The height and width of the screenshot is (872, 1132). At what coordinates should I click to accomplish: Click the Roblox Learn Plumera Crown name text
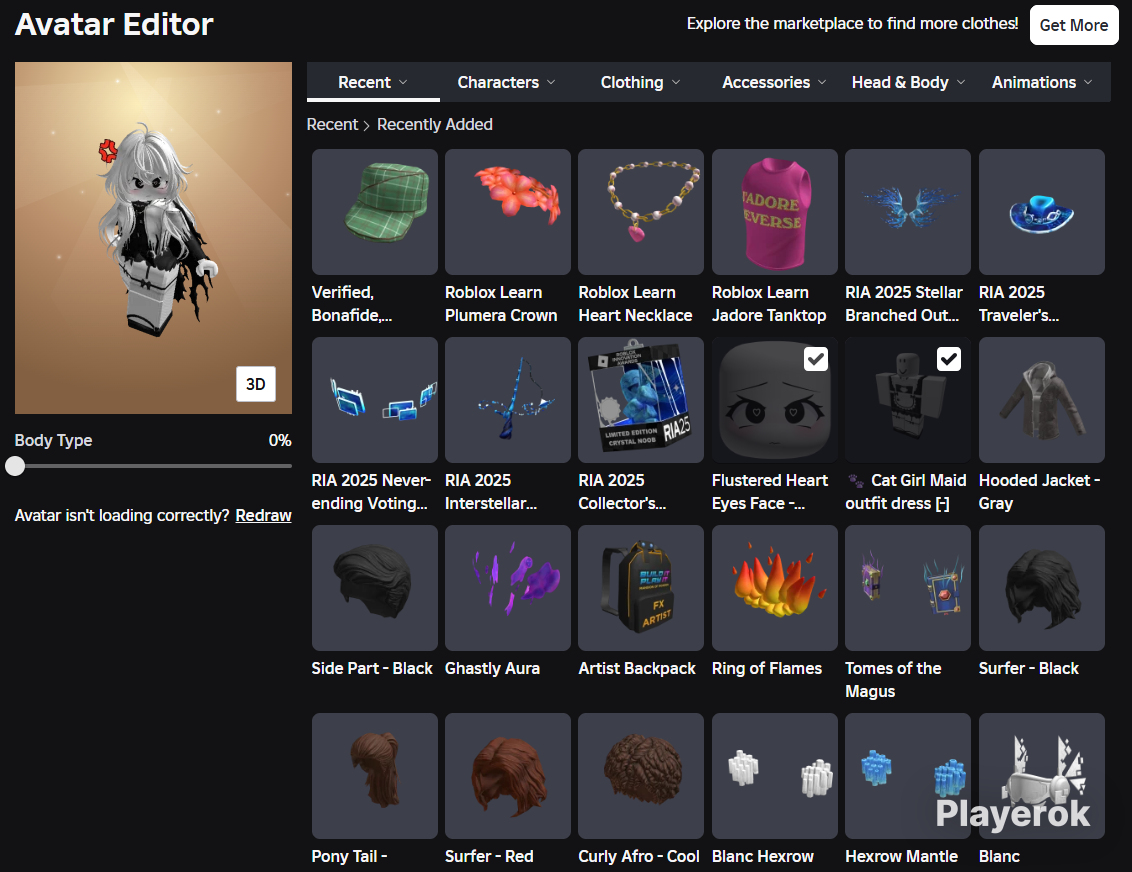point(501,304)
